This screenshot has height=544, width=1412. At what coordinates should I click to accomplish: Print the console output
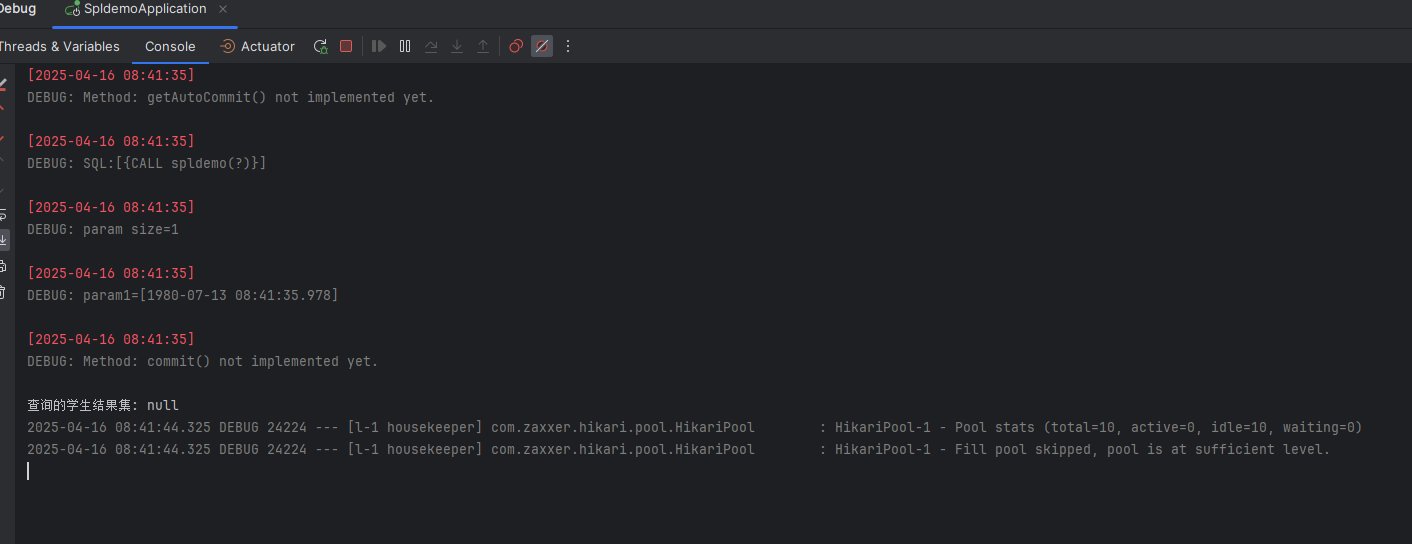[x=3, y=266]
